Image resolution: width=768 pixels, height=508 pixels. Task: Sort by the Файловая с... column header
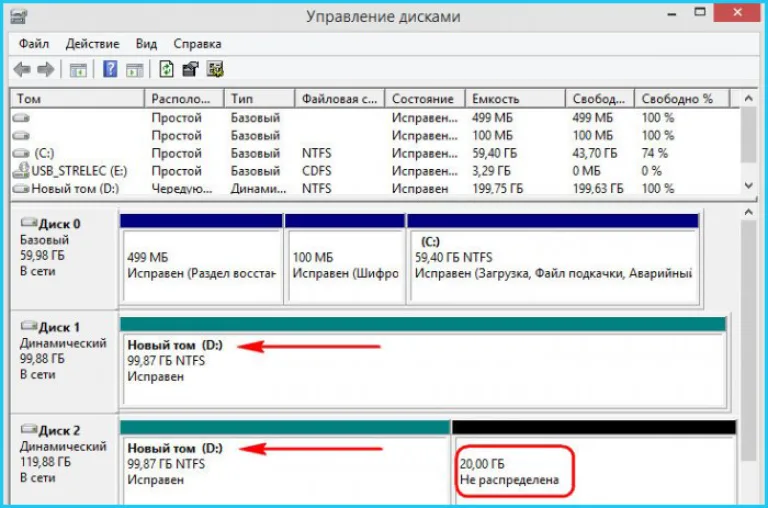click(x=340, y=98)
